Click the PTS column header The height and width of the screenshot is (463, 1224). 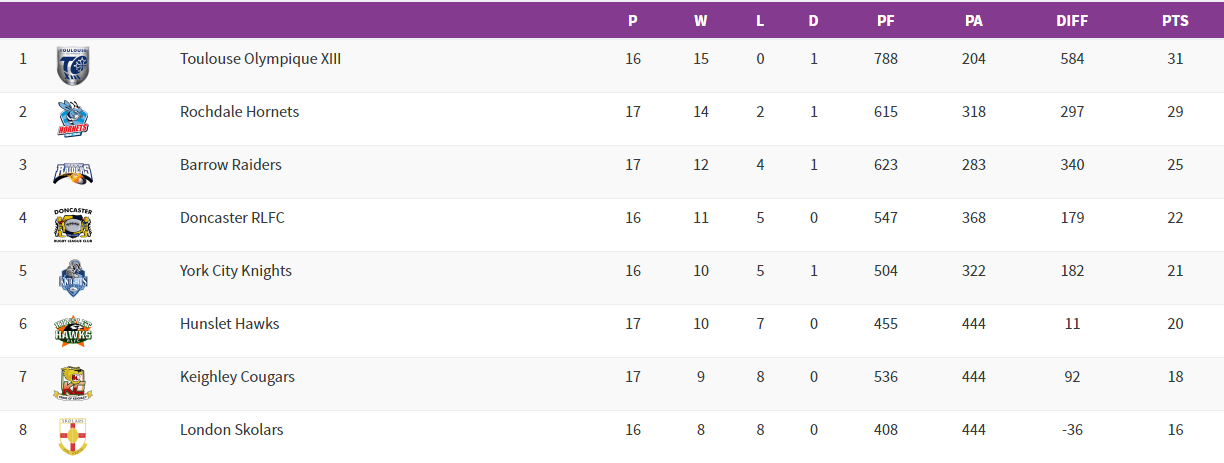(1174, 21)
